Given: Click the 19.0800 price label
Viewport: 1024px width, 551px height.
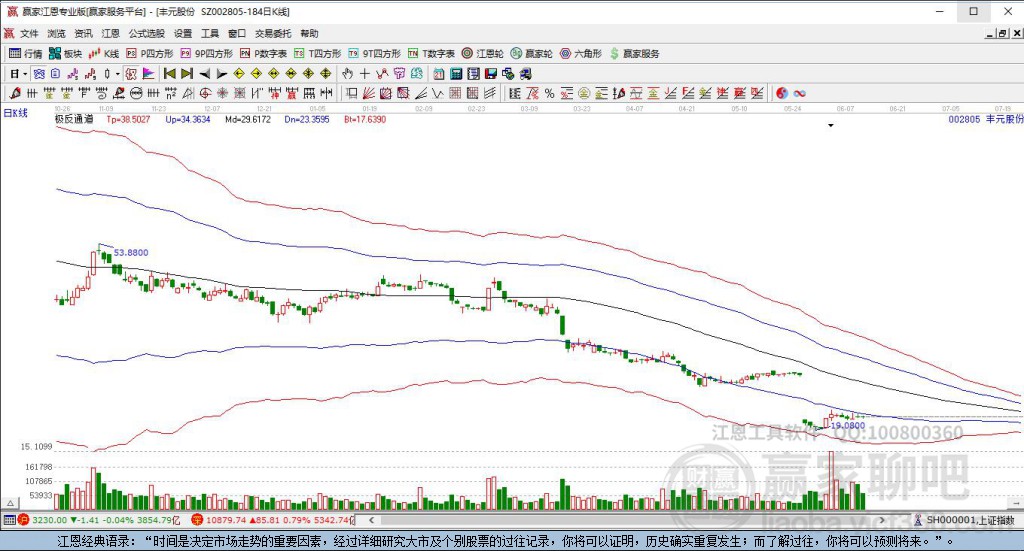Looking at the screenshot, I should [848, 426].
